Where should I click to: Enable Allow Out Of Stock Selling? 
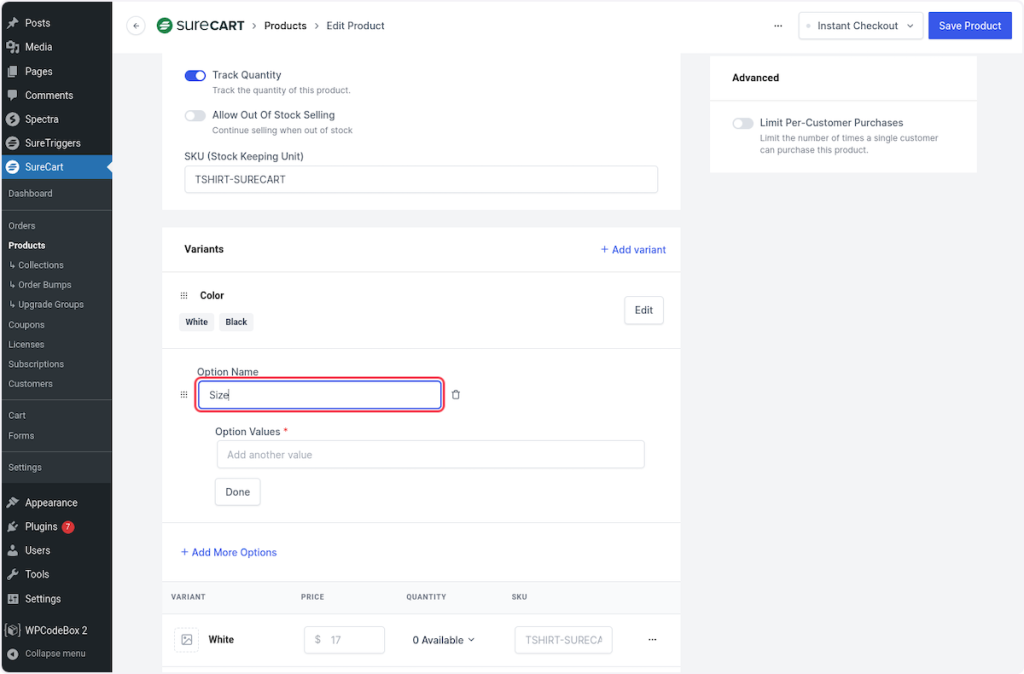(x=195, y=115)
